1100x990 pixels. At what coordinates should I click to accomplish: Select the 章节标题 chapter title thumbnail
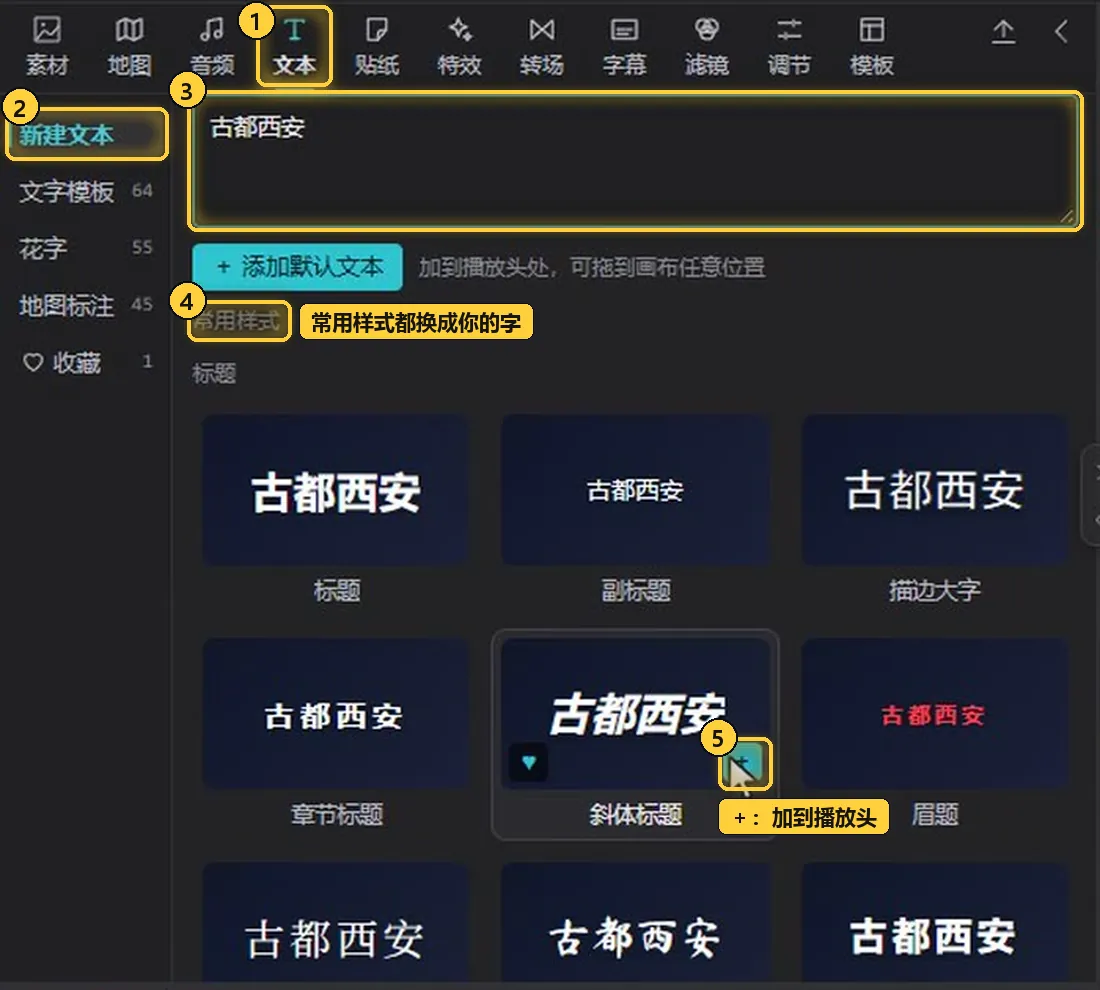[x=336, y=714]
